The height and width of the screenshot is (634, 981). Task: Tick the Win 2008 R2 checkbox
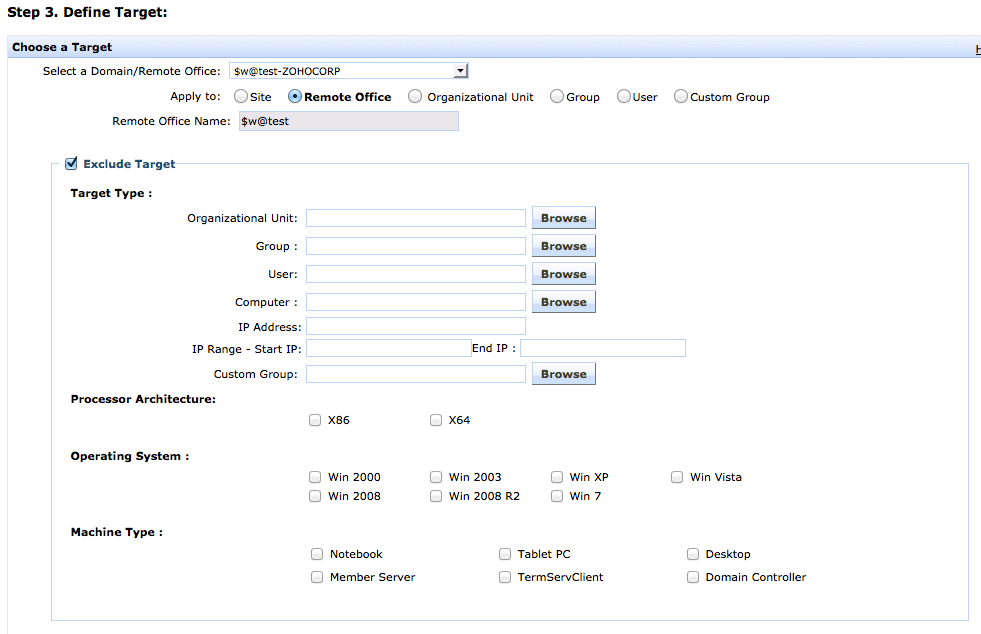[436, 496]
